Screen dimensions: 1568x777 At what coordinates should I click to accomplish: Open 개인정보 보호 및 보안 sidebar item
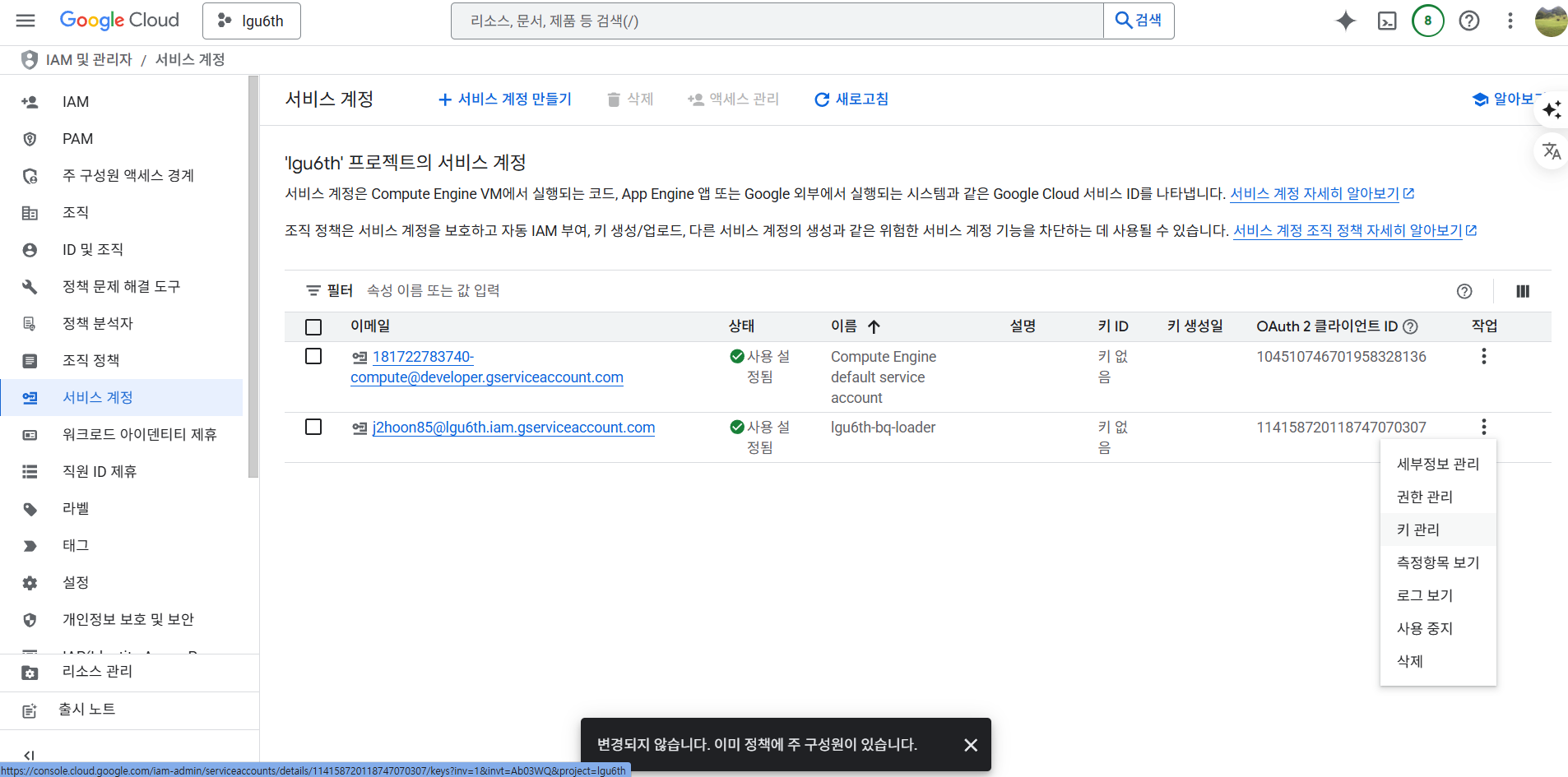click(121, 620)
